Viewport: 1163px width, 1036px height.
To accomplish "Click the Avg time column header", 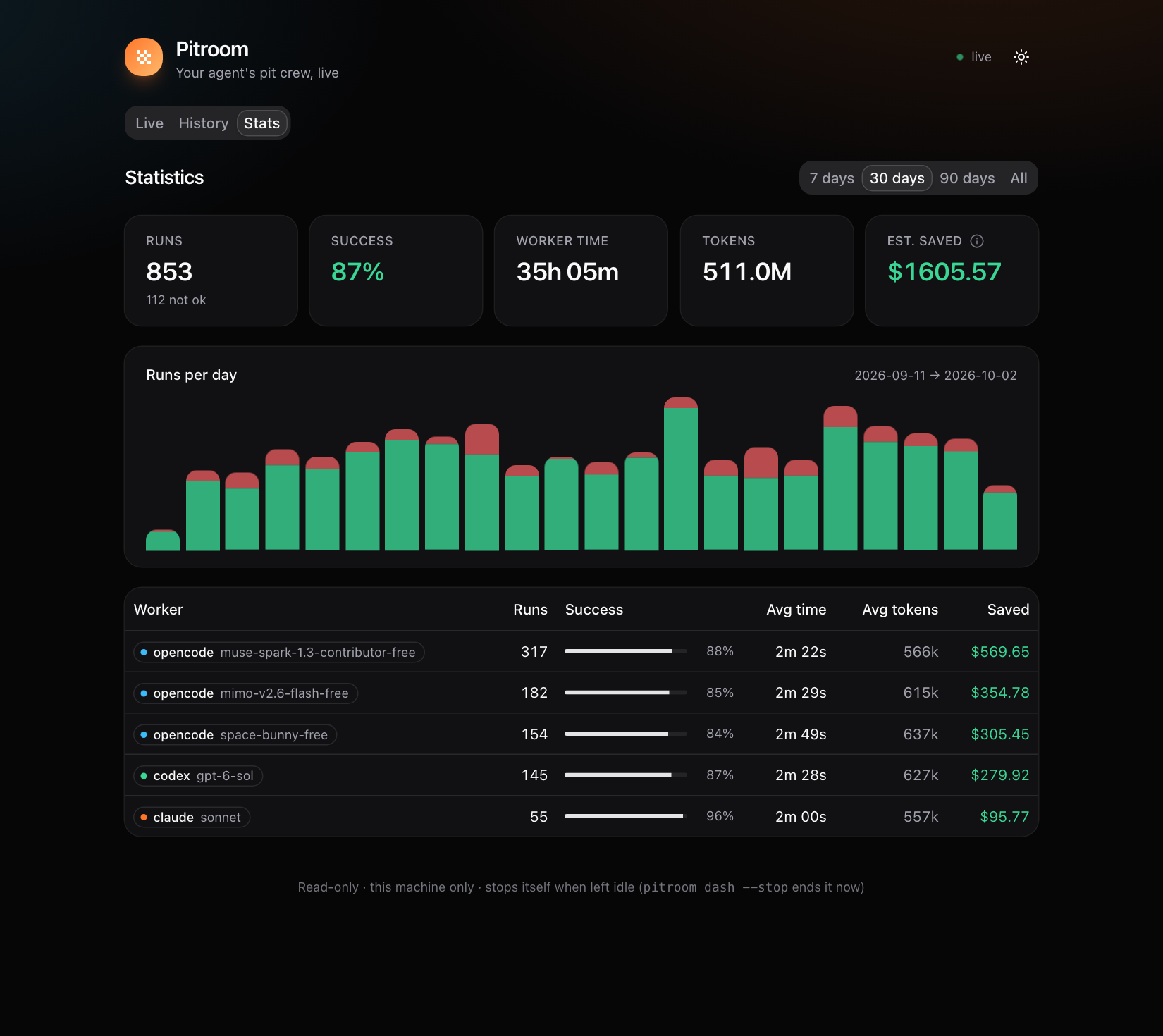I will [x=796, y=610].
